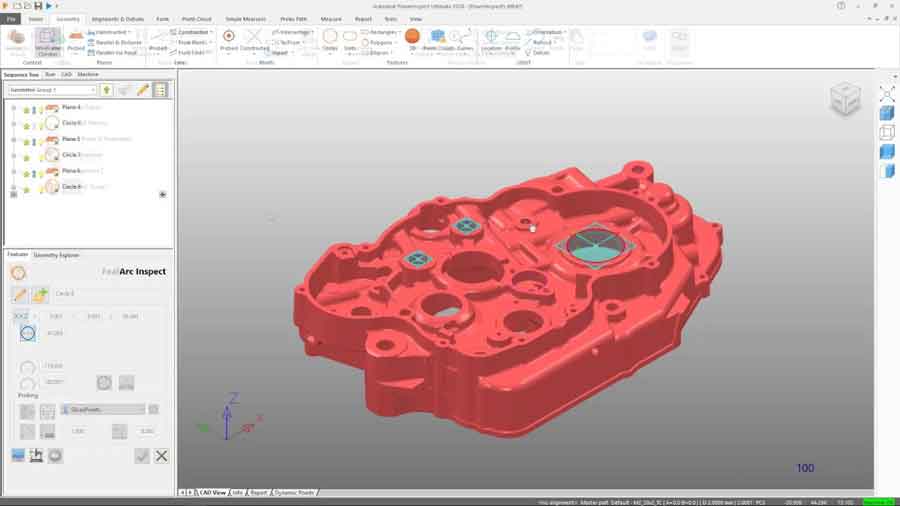Click the Wireframe Checker ribbon icon

[48, 42]
